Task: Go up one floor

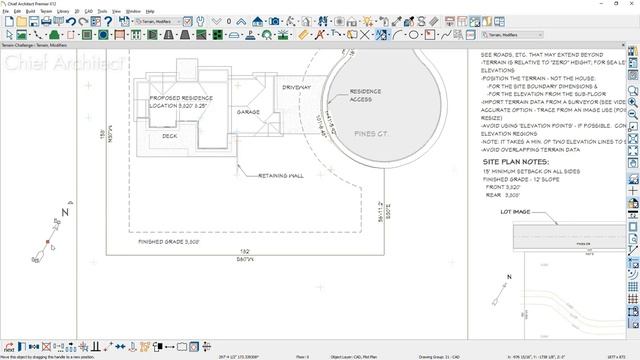Action: coord(241,21)
